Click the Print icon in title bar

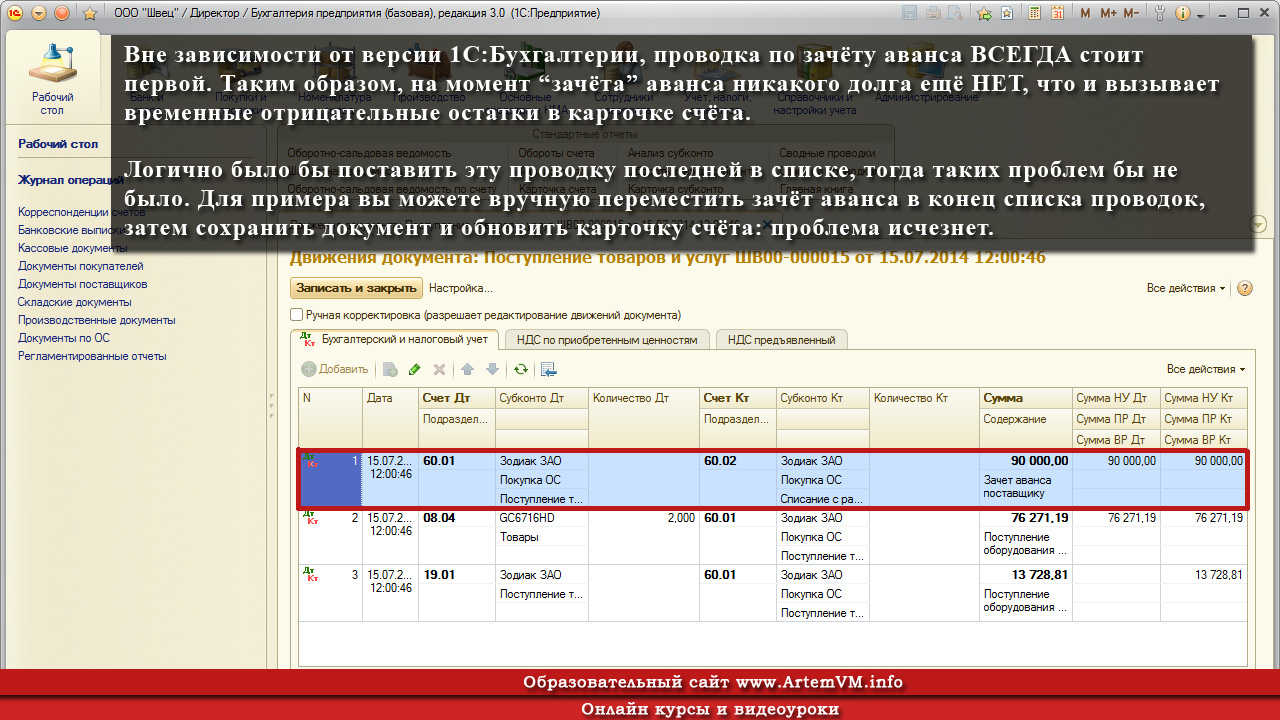[933, 14]
